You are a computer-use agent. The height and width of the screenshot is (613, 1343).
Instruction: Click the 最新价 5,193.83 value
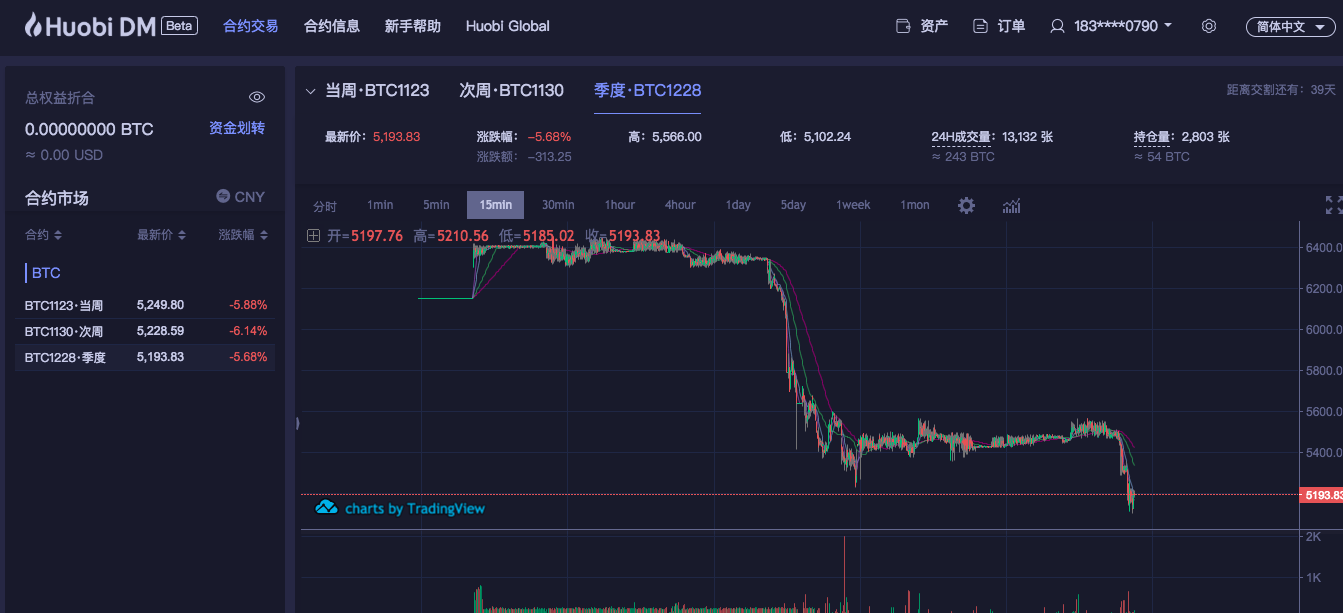396,136
